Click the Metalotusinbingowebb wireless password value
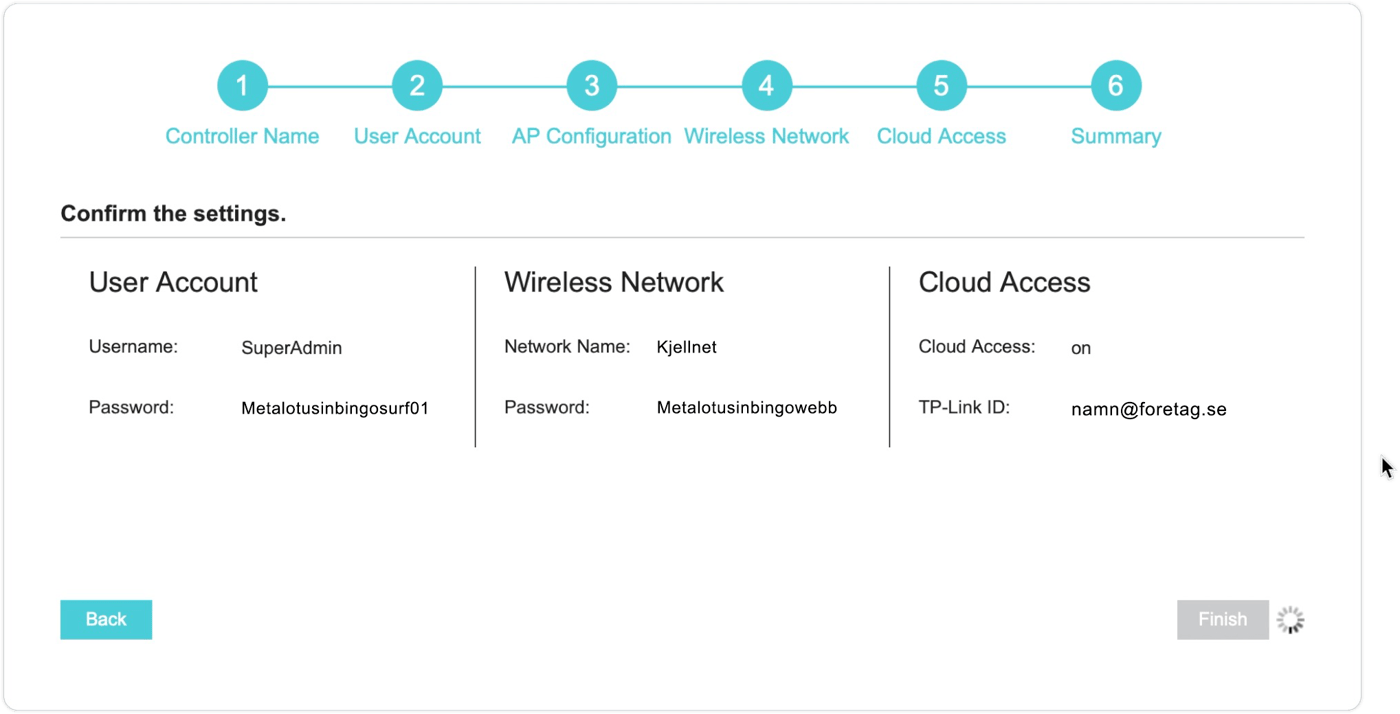 [746, 408]
